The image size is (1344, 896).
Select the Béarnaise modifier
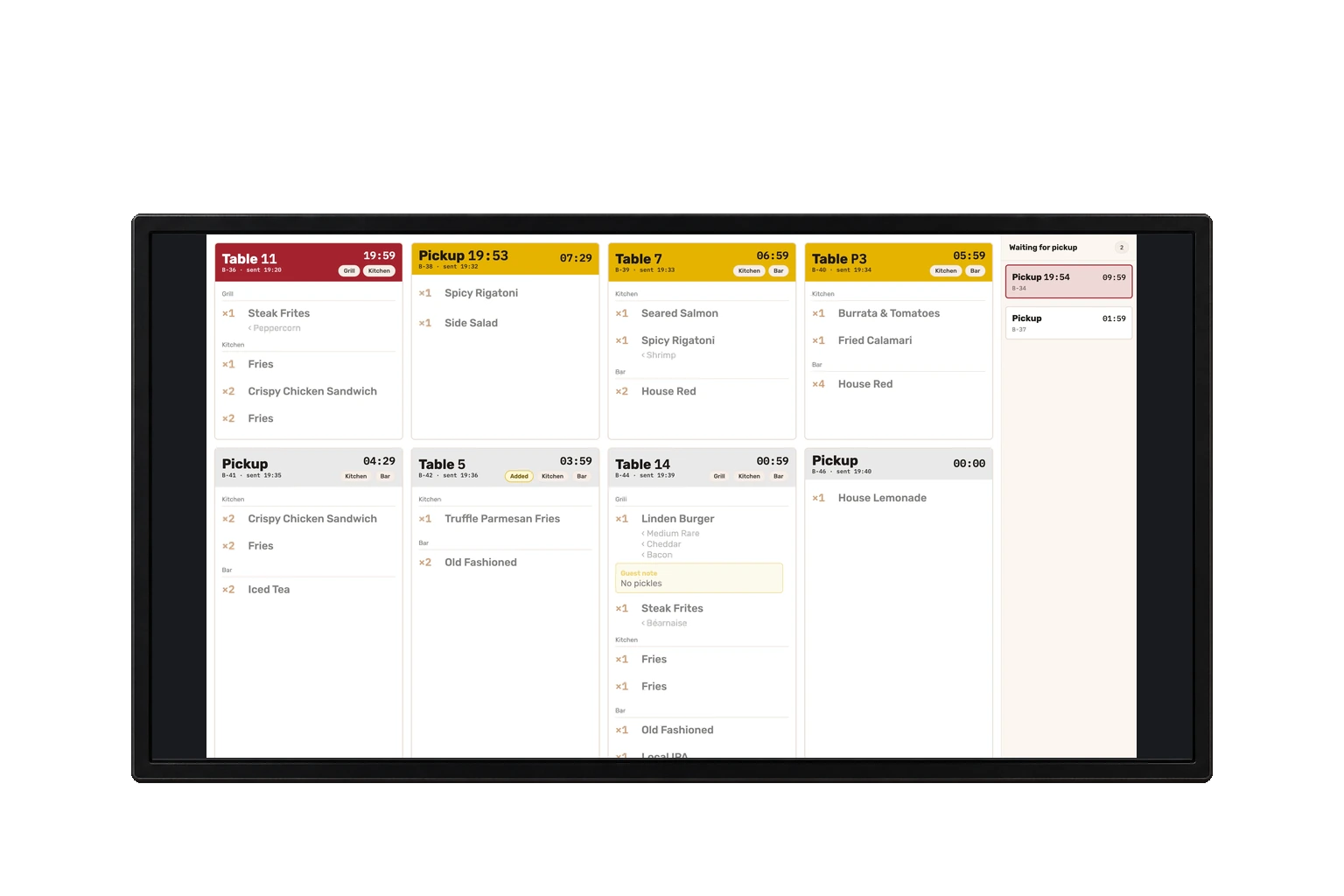coord(665,624)
